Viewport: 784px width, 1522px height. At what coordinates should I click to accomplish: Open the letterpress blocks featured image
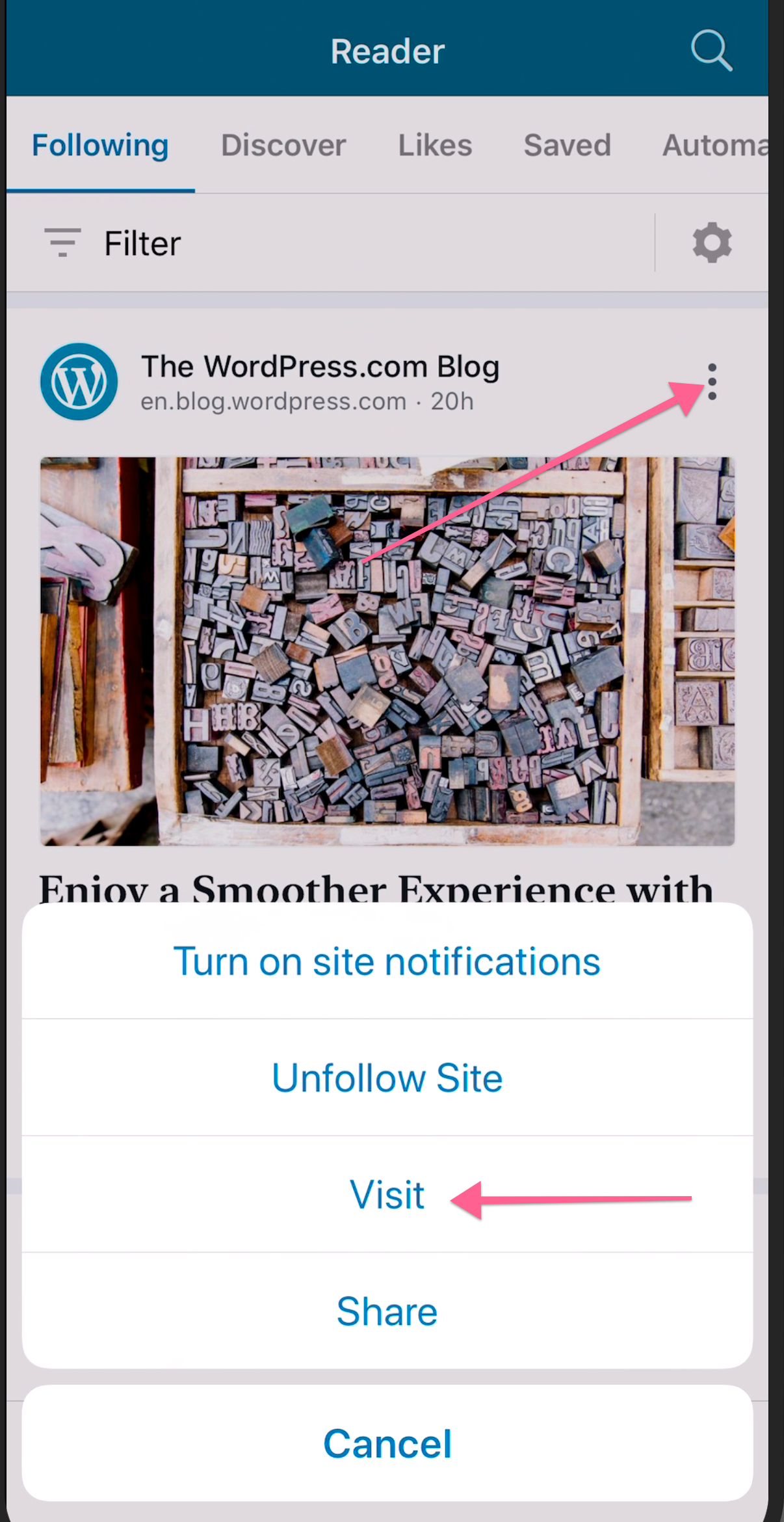(387, 651)
